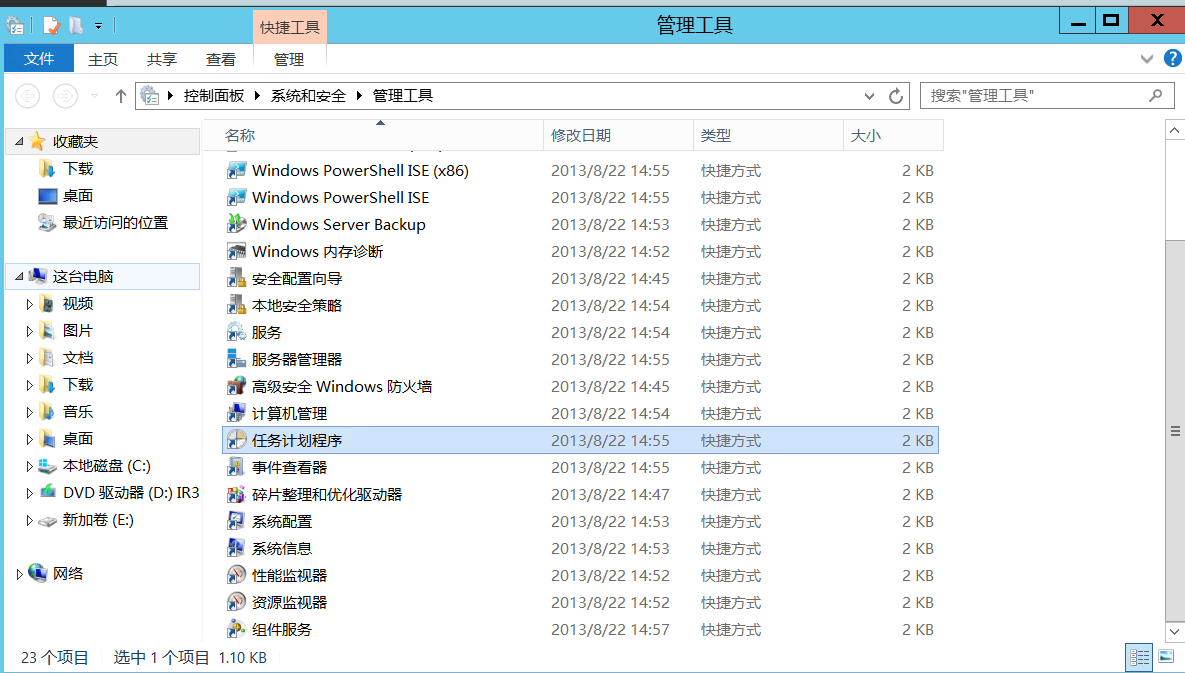The image size is (1185, 673).
Task: Select 桌面 under 收藏夹
Action: [78, 196]
